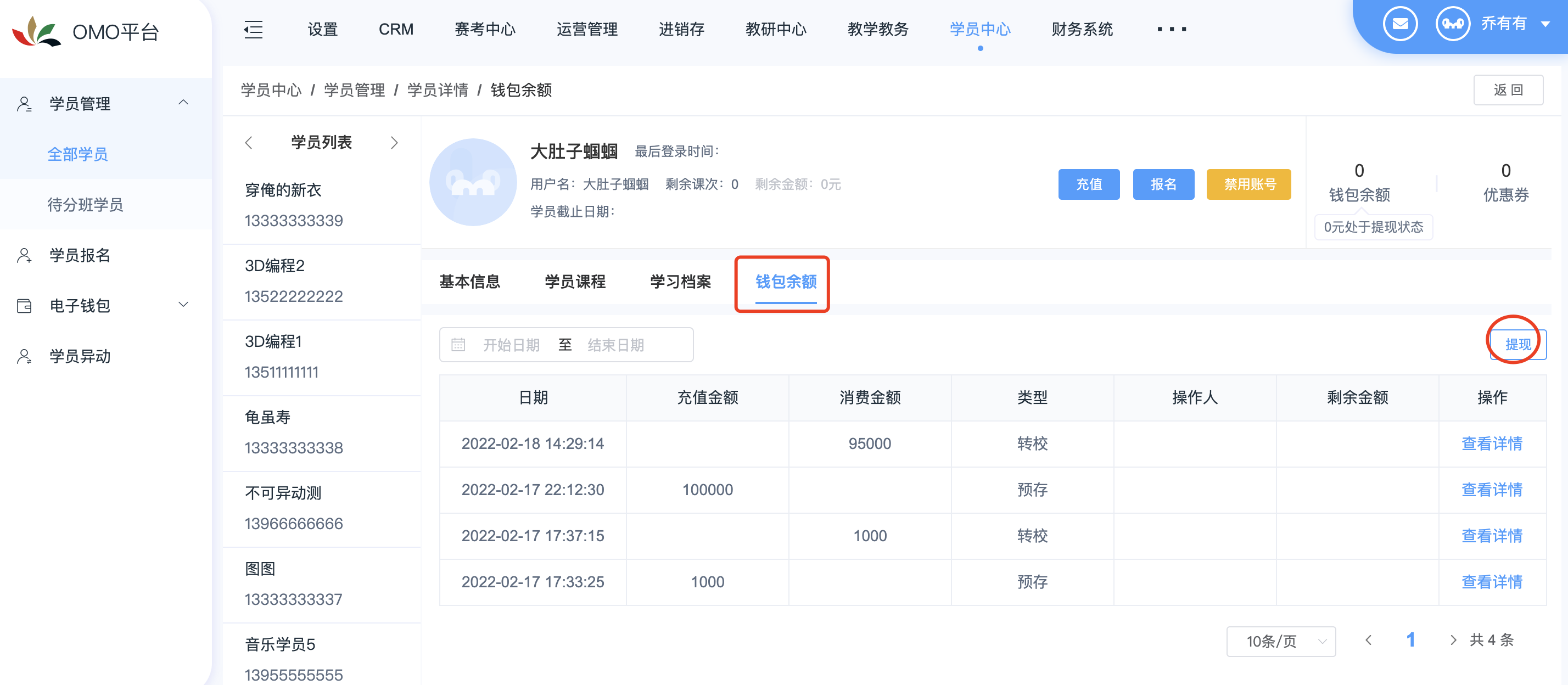The image size is (1568, 685).
Task: Open the 设置 top menu
Action: [x=323, y=29]
